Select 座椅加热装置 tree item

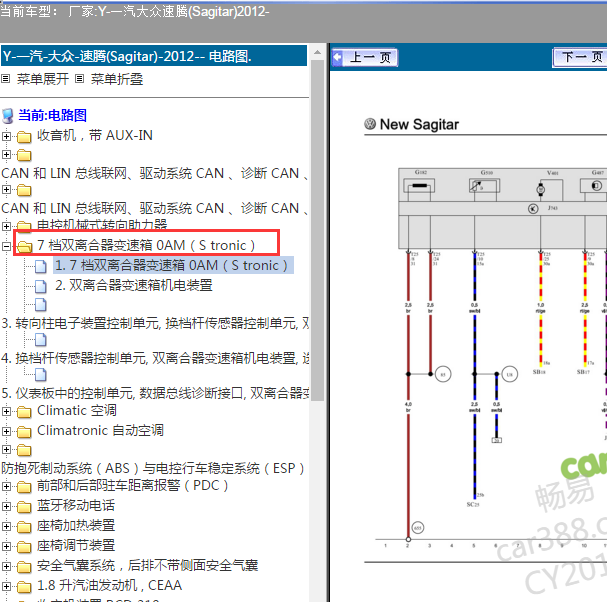click(76, 525)
